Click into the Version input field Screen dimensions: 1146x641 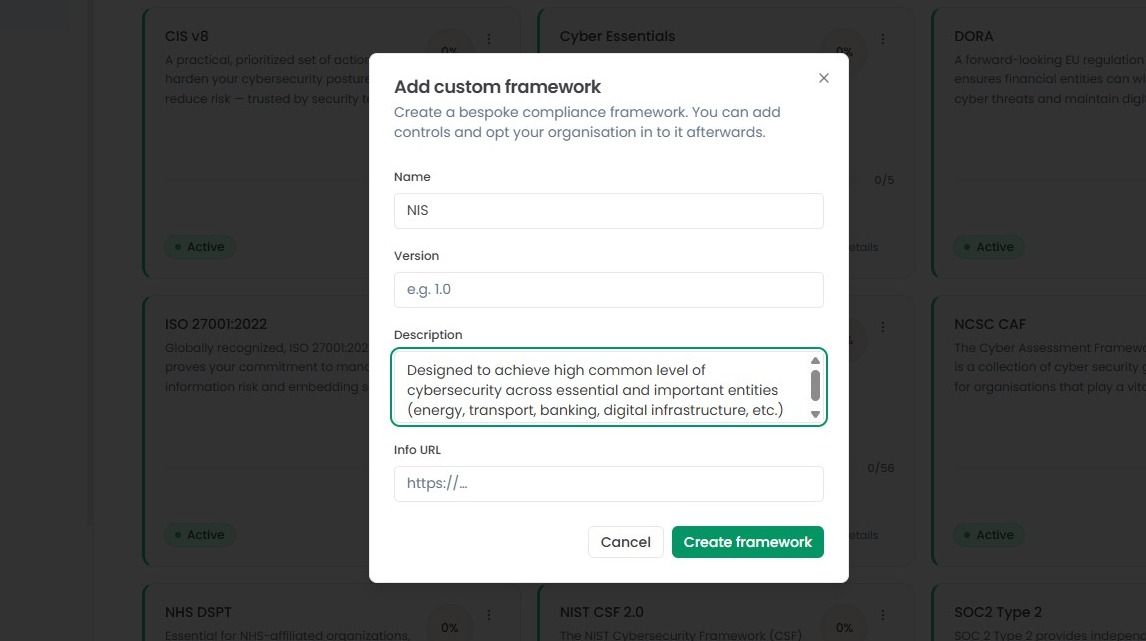608,289
